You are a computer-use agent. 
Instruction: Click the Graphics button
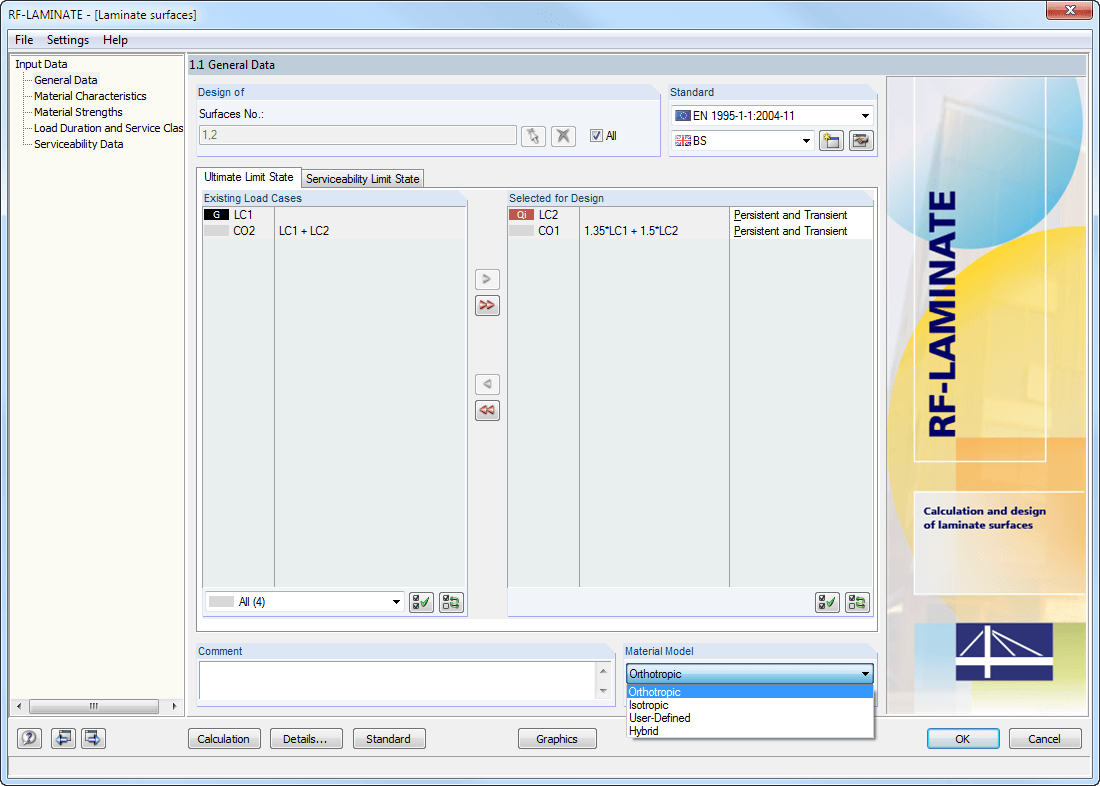tap(557, 739)
